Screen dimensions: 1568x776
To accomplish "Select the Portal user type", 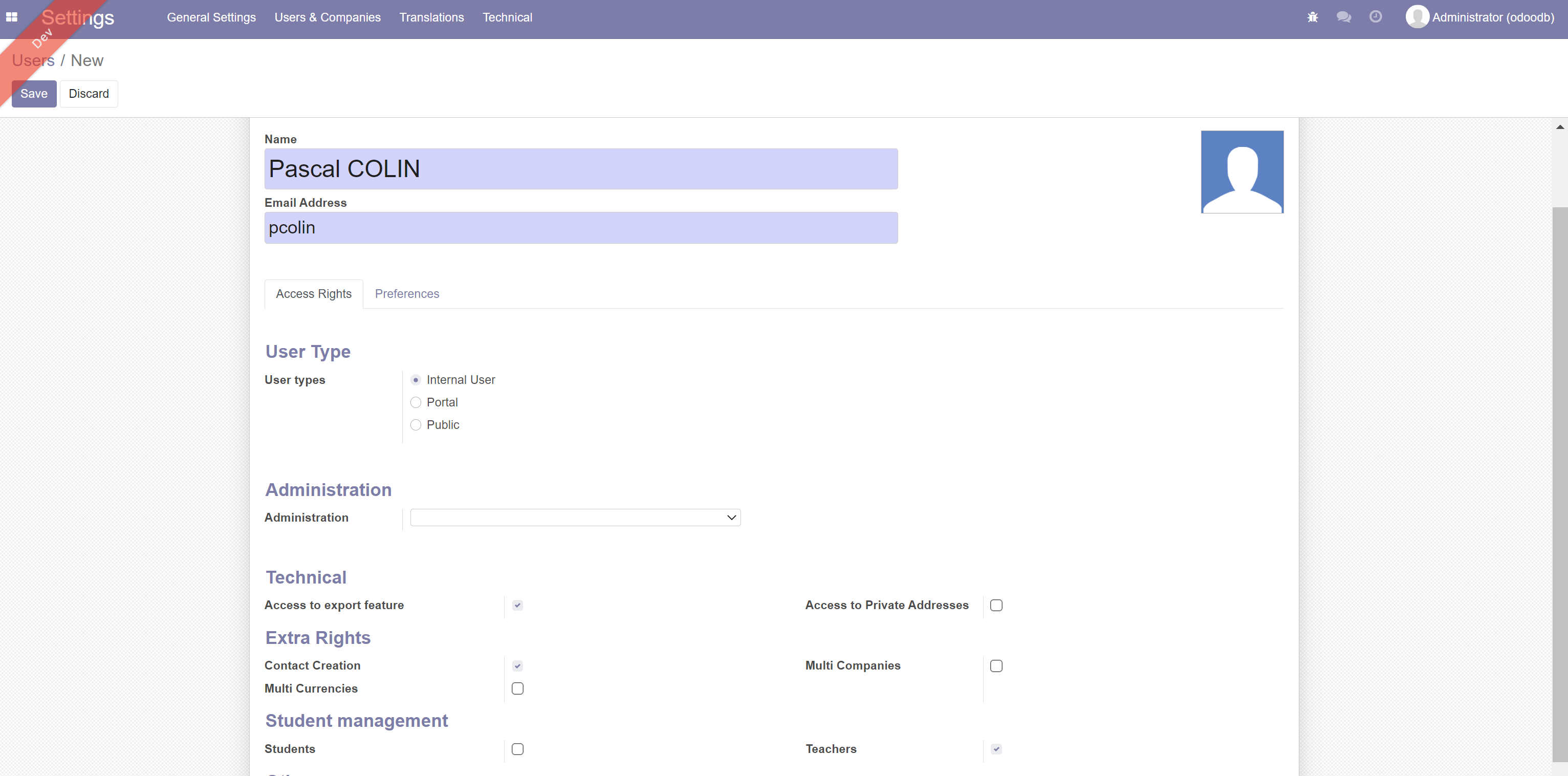I will tap(416, 402).
